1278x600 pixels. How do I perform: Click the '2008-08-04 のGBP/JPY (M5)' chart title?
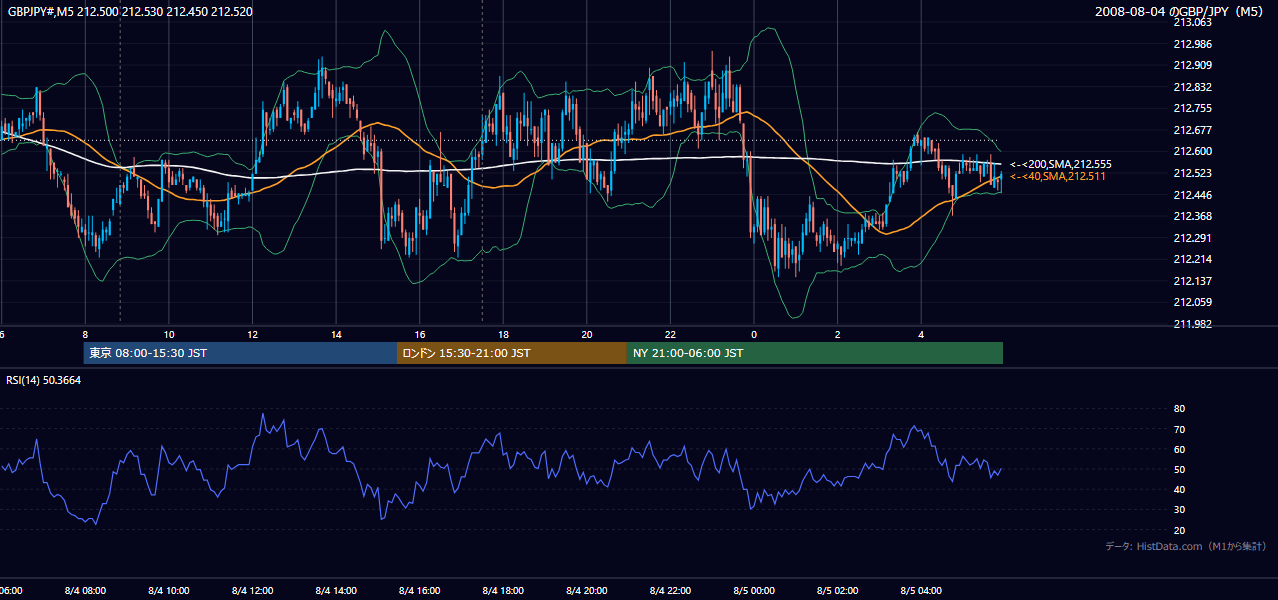(1180, 11)
